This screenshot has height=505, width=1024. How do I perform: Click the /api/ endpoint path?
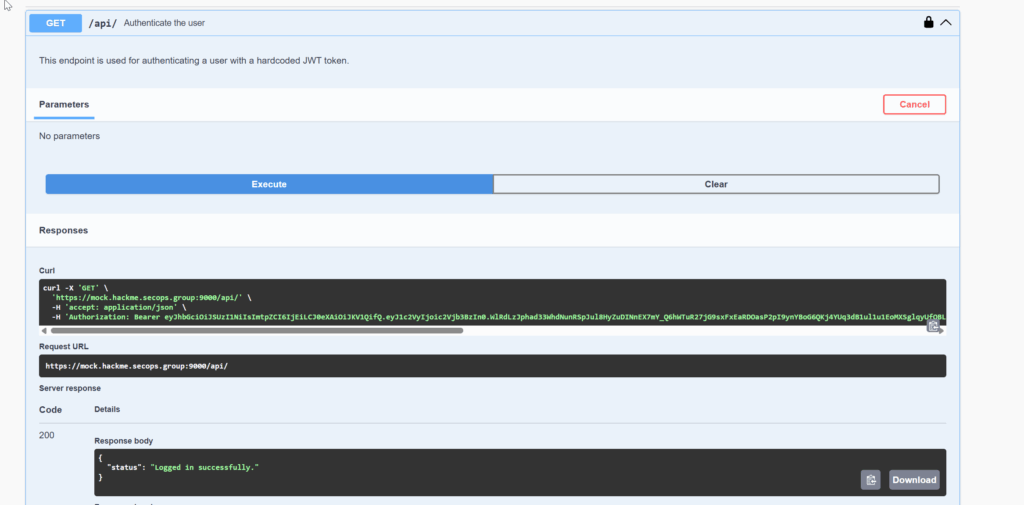pos(103,23)
